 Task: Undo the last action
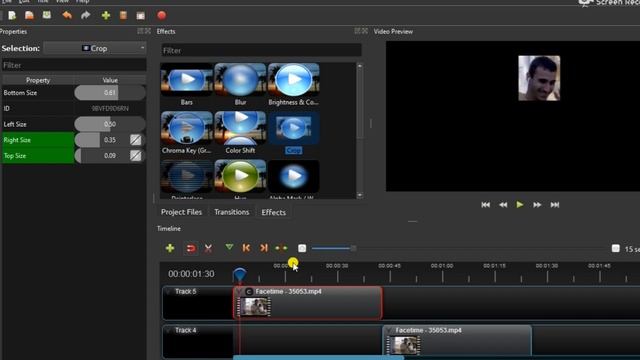click(67, 16)
